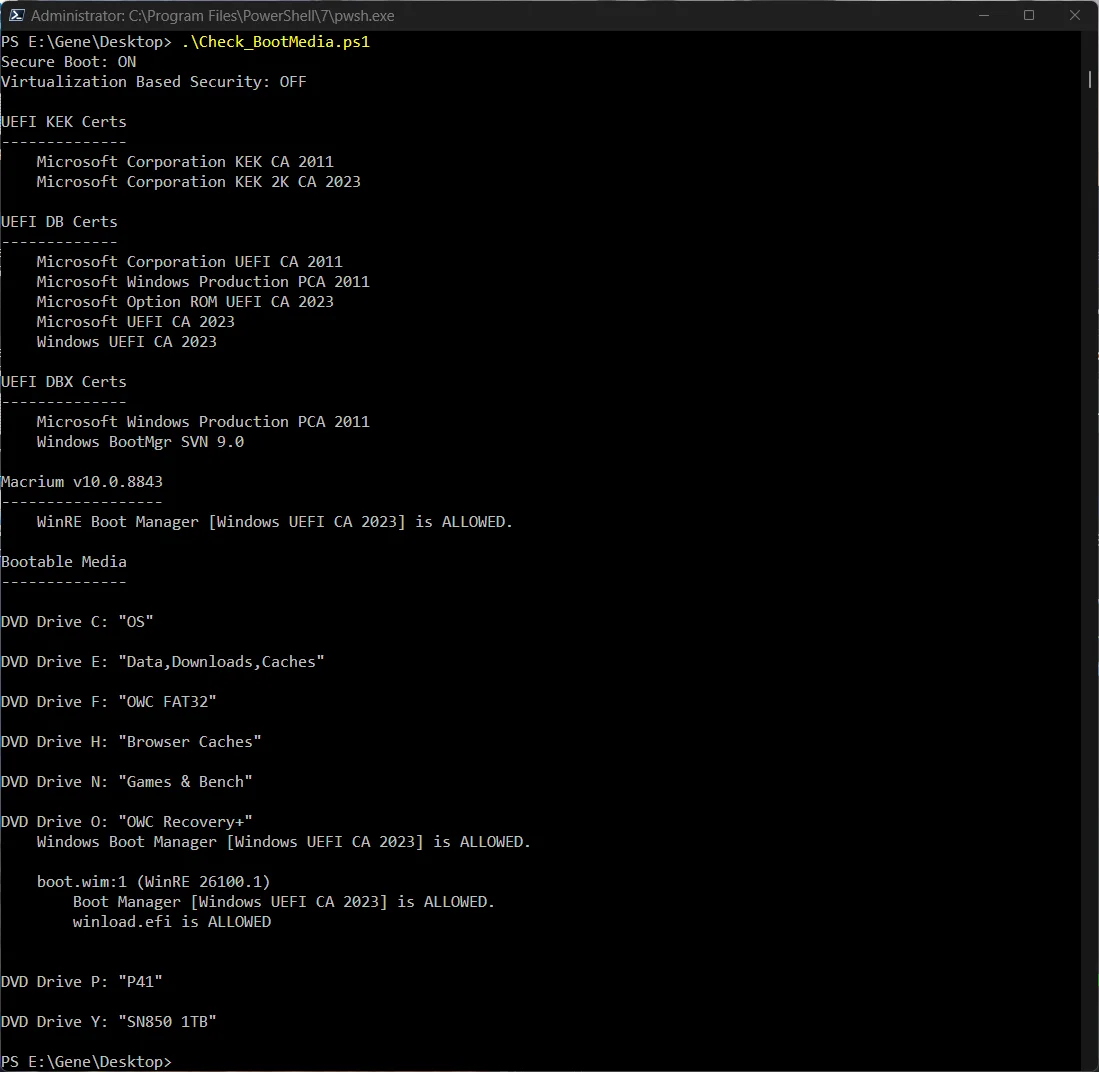Click 'Windows UEFI CA 2023' in DB Certs
This screenshot has width=1099, height=1072.
click(x=127, y=341)
